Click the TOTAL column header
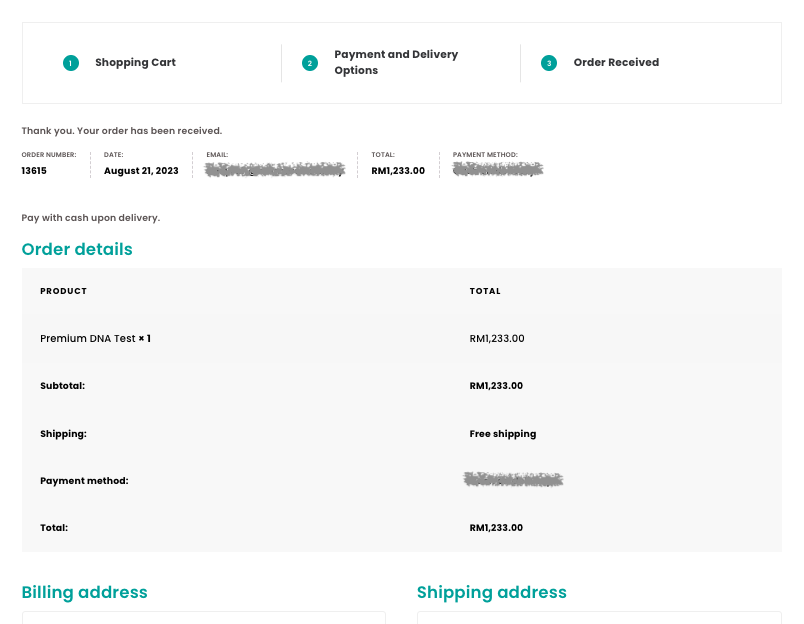The image size is (804, 624). point(485,291)
